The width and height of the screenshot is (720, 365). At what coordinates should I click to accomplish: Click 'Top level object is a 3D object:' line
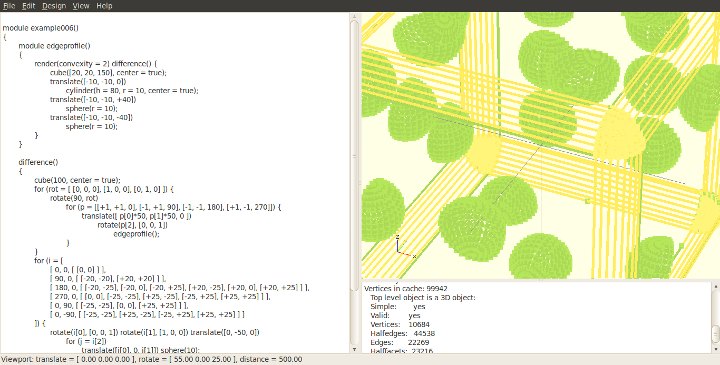(422, 298)
